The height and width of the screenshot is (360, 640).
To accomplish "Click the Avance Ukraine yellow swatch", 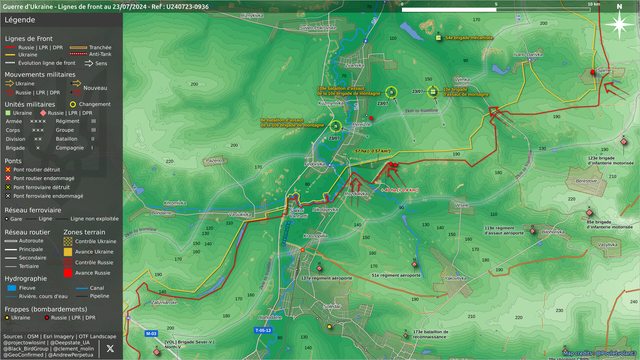I will (68, 252).
